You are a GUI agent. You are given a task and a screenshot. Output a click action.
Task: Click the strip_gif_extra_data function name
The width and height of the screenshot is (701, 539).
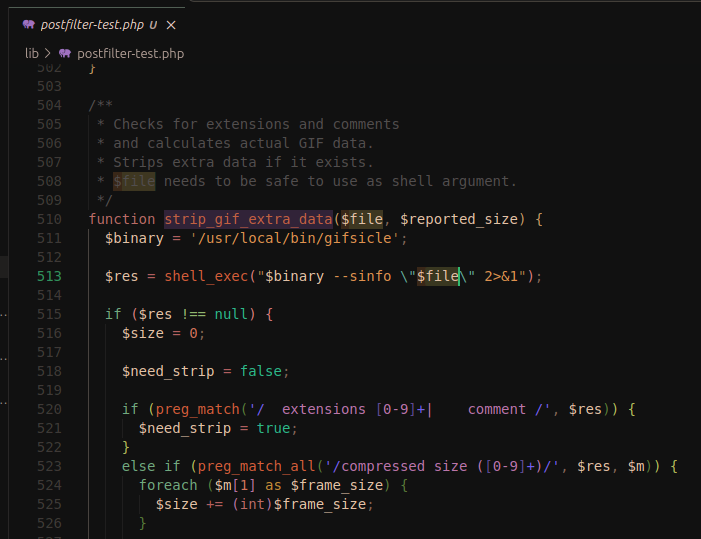pos(248,219)
